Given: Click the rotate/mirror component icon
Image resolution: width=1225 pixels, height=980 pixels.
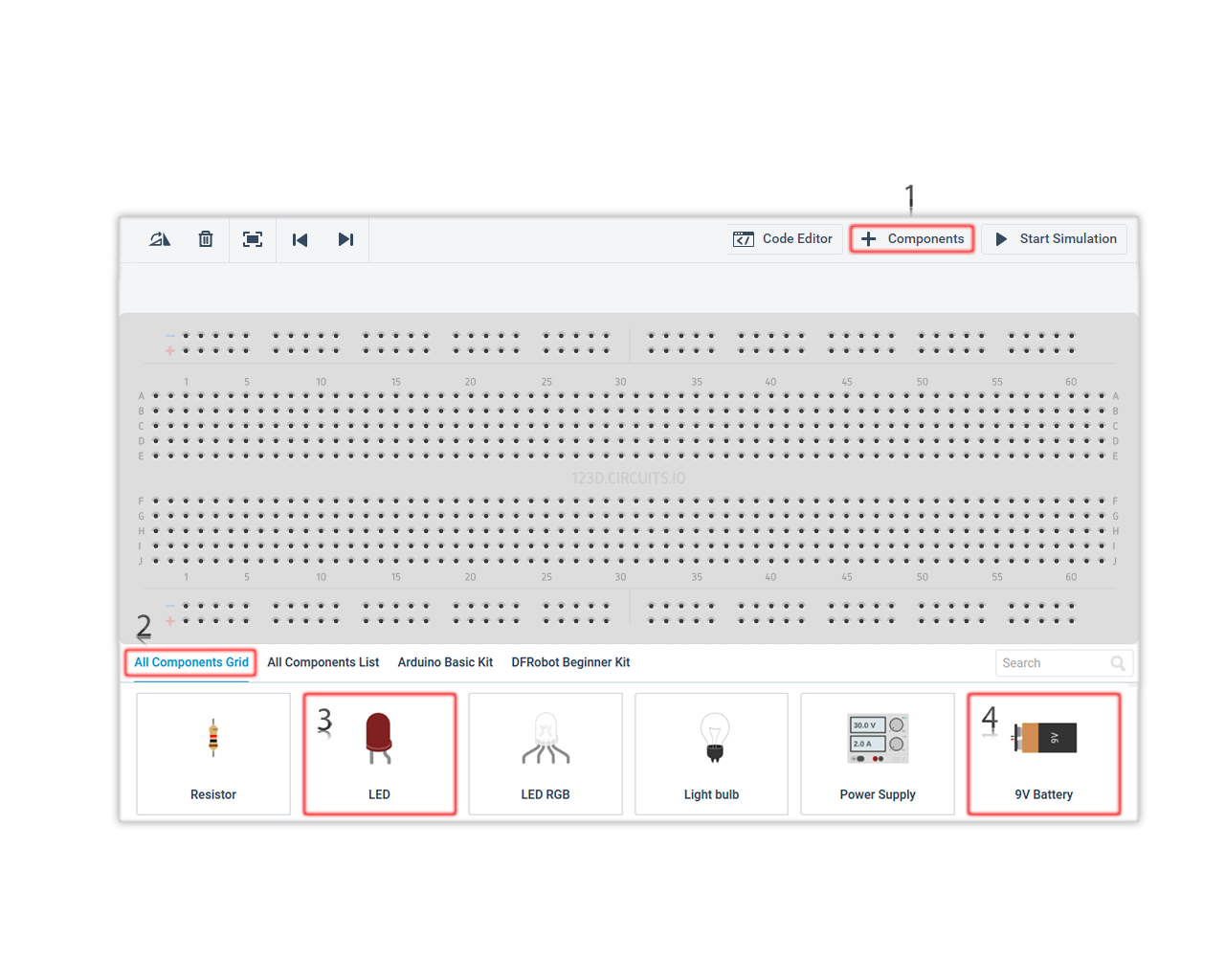Looking at the screenshot, I should tap(159, 239).
